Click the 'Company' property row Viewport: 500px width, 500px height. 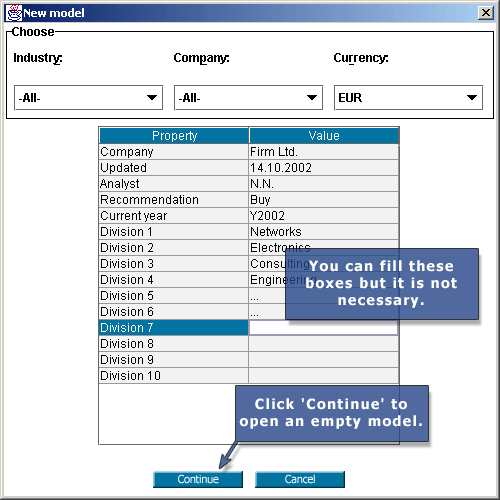click(174, 152)
